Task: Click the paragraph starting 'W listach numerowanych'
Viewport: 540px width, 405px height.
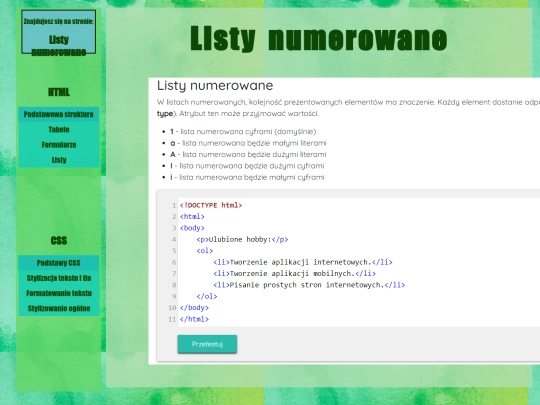Action: pyautogui.click(x=348, y=108)
